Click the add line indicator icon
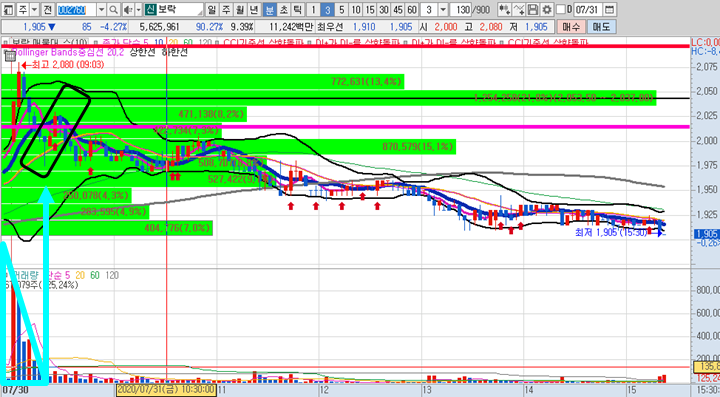This screenshot has height=397, width=720. pyautogui.click(x=518, y=9)
